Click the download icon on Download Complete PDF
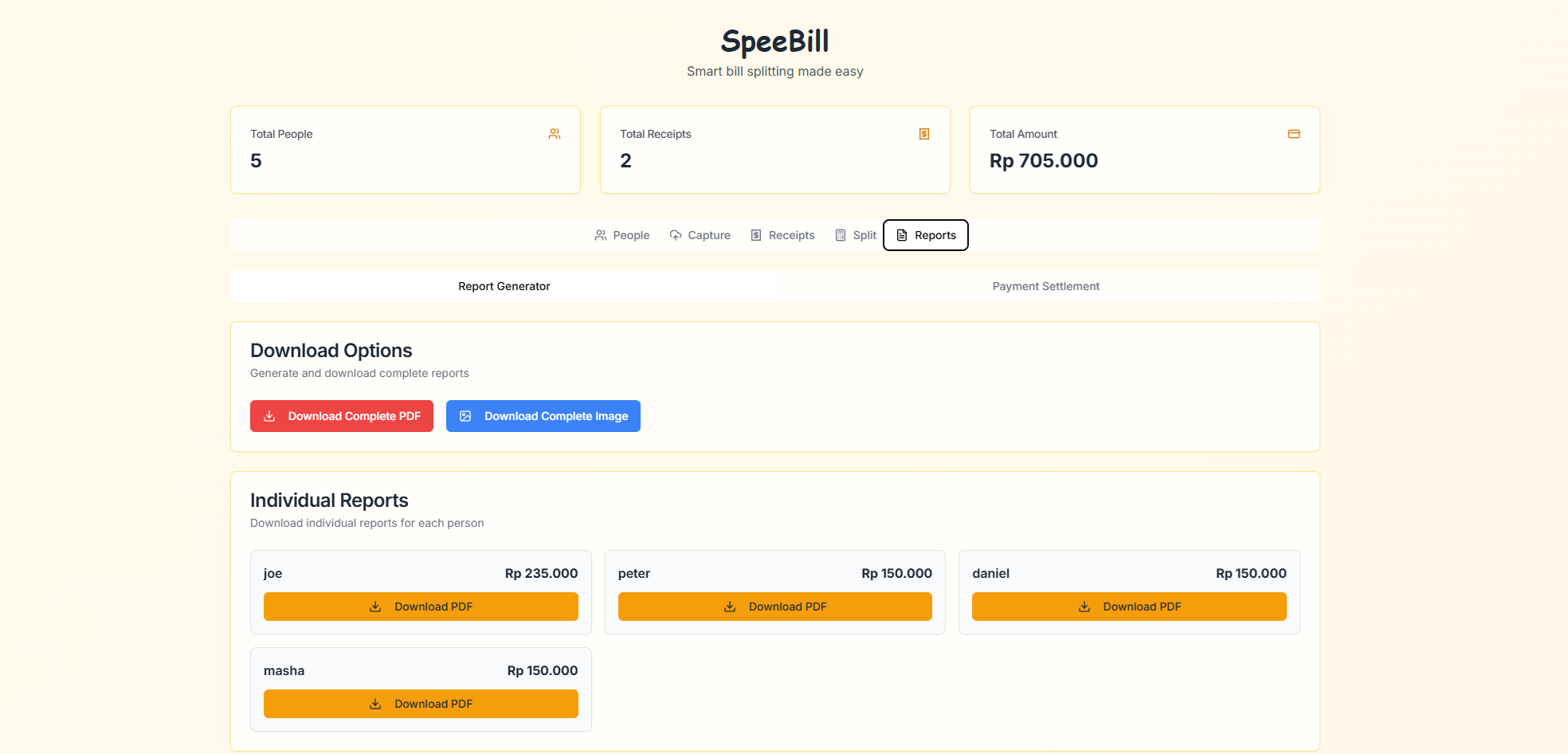 point(270,416)
